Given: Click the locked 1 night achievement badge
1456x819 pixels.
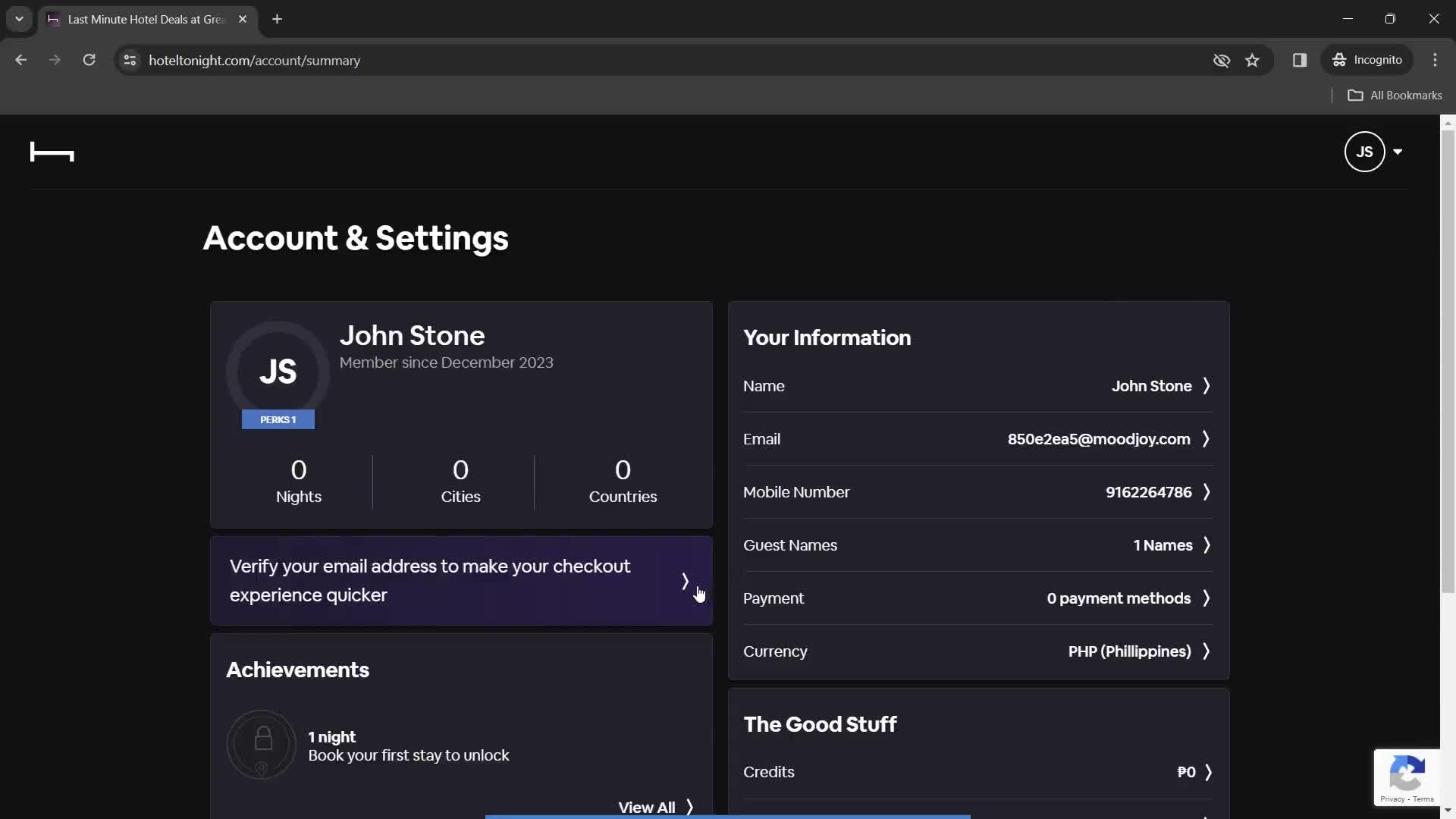Looking at the screenshot, I should pos(262,745).
